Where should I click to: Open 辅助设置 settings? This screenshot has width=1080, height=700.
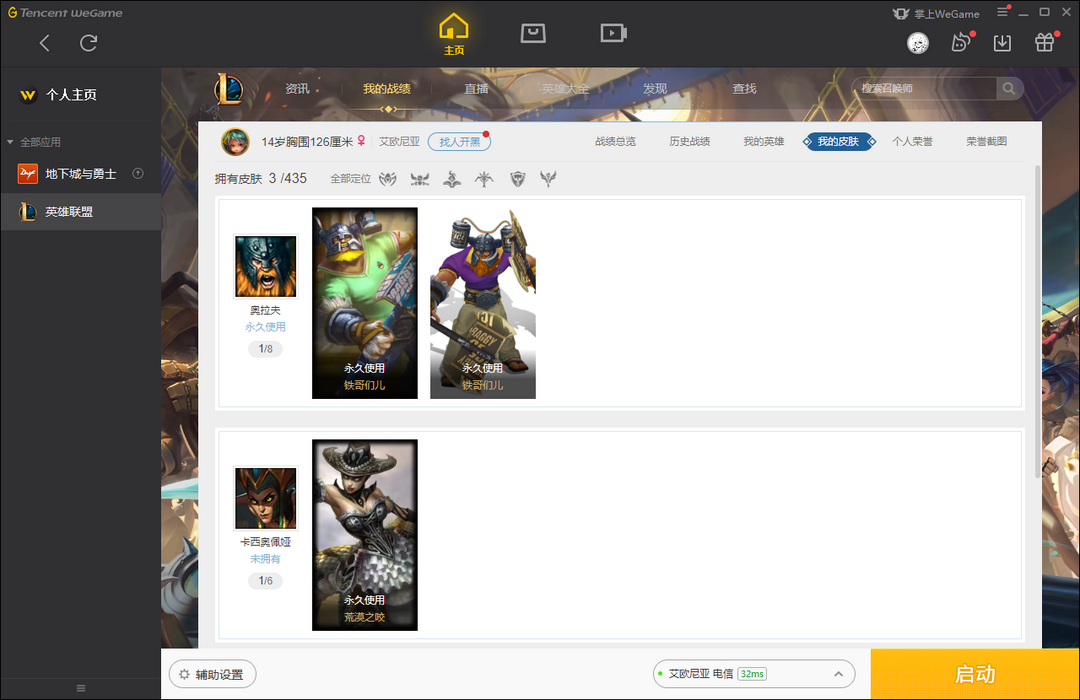coord(212,674)
